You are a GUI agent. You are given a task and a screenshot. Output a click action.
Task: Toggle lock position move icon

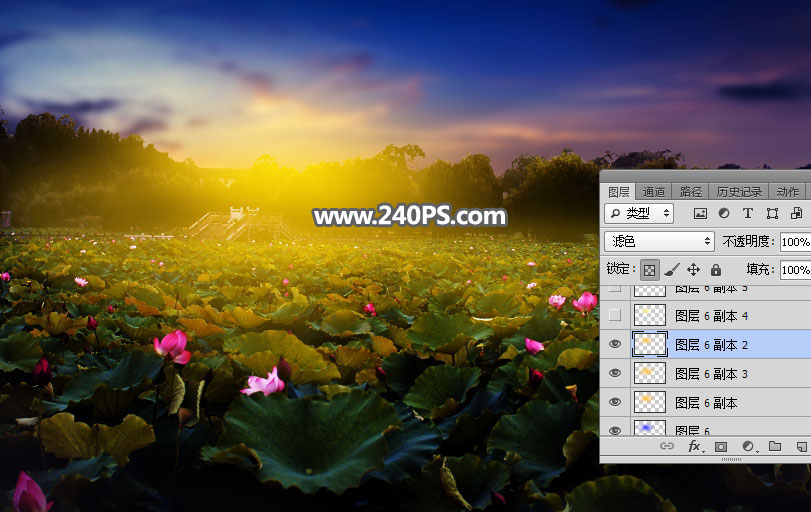pyautogui.click(x=694, y=269)
